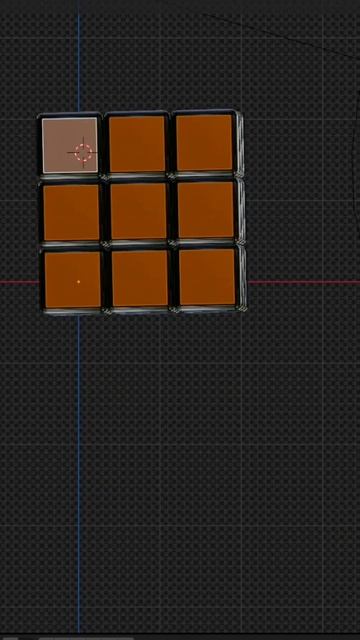Select the bottom-right orange sticker
This screenshot has height=640, width=360.
pos(207,277)
